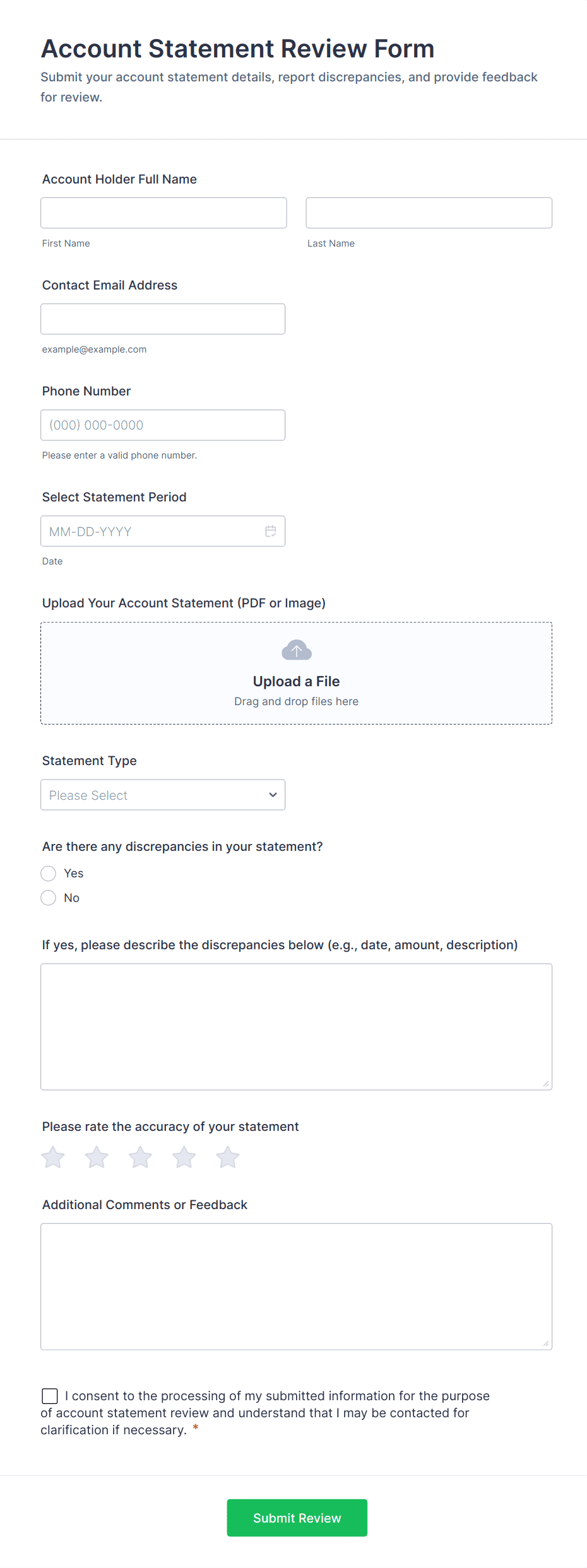The height and width of the screenshot is (1568, 587).
Task: Click the Drag and drop files area
Action: (x=296, y=701)
